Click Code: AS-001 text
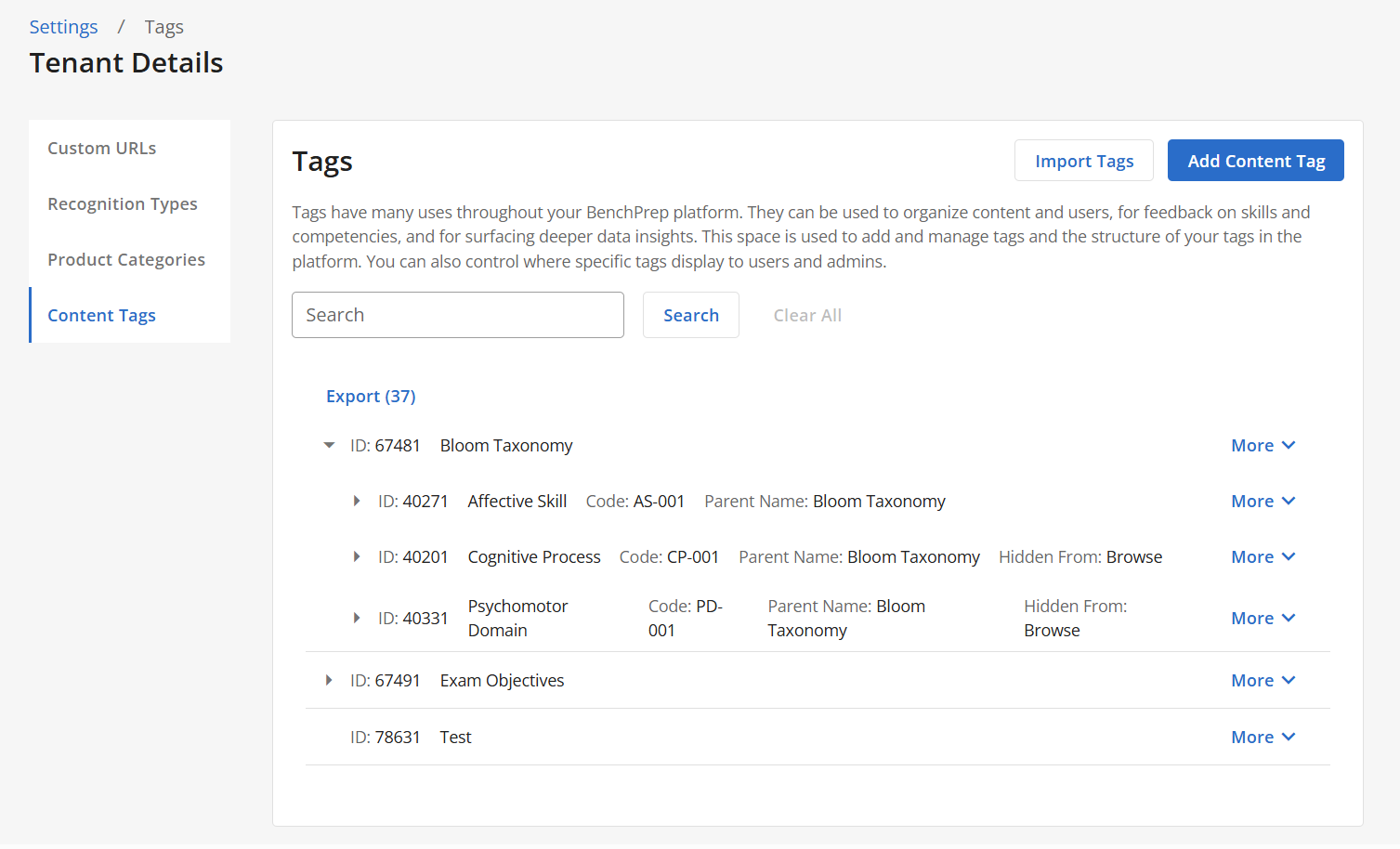 635,502
